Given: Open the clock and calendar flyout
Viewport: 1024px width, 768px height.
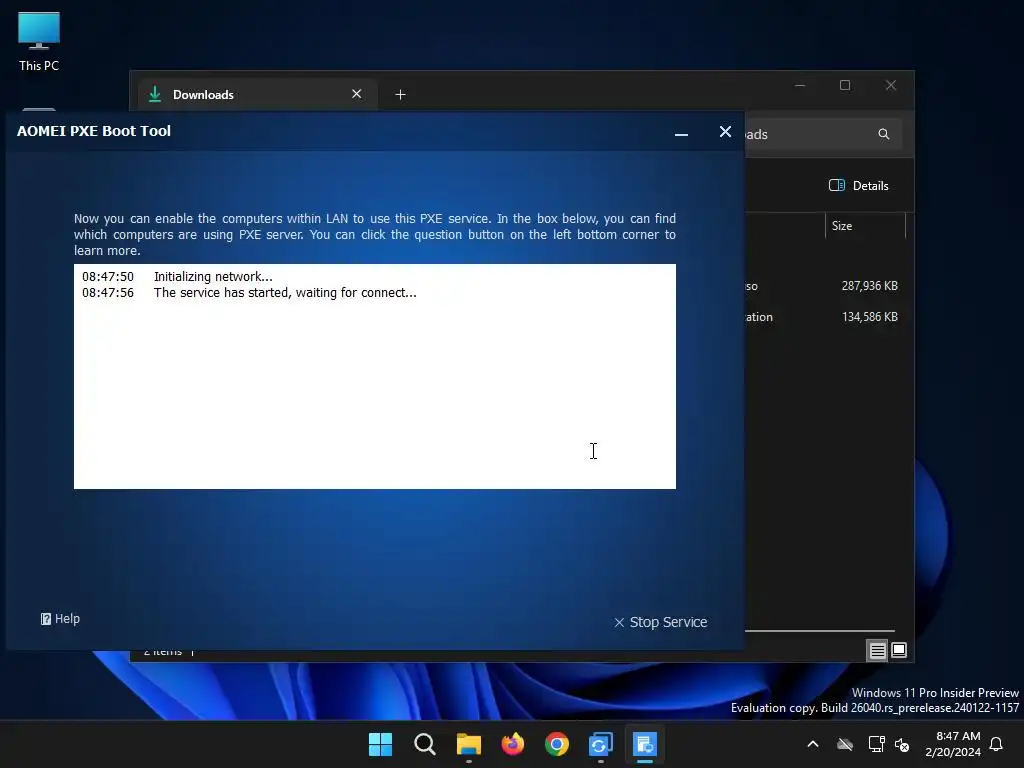Looking at the screenshot, I should pos(953,744).
